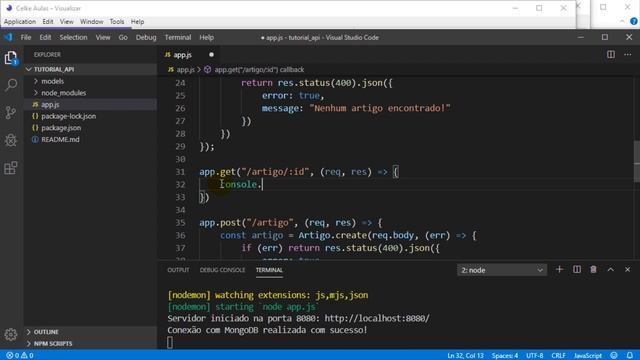The height and width of the screenshot is (360, 640).
Task: Click the http://localhost:8080/ link in terminal
Action: click(x=377, y=318)
